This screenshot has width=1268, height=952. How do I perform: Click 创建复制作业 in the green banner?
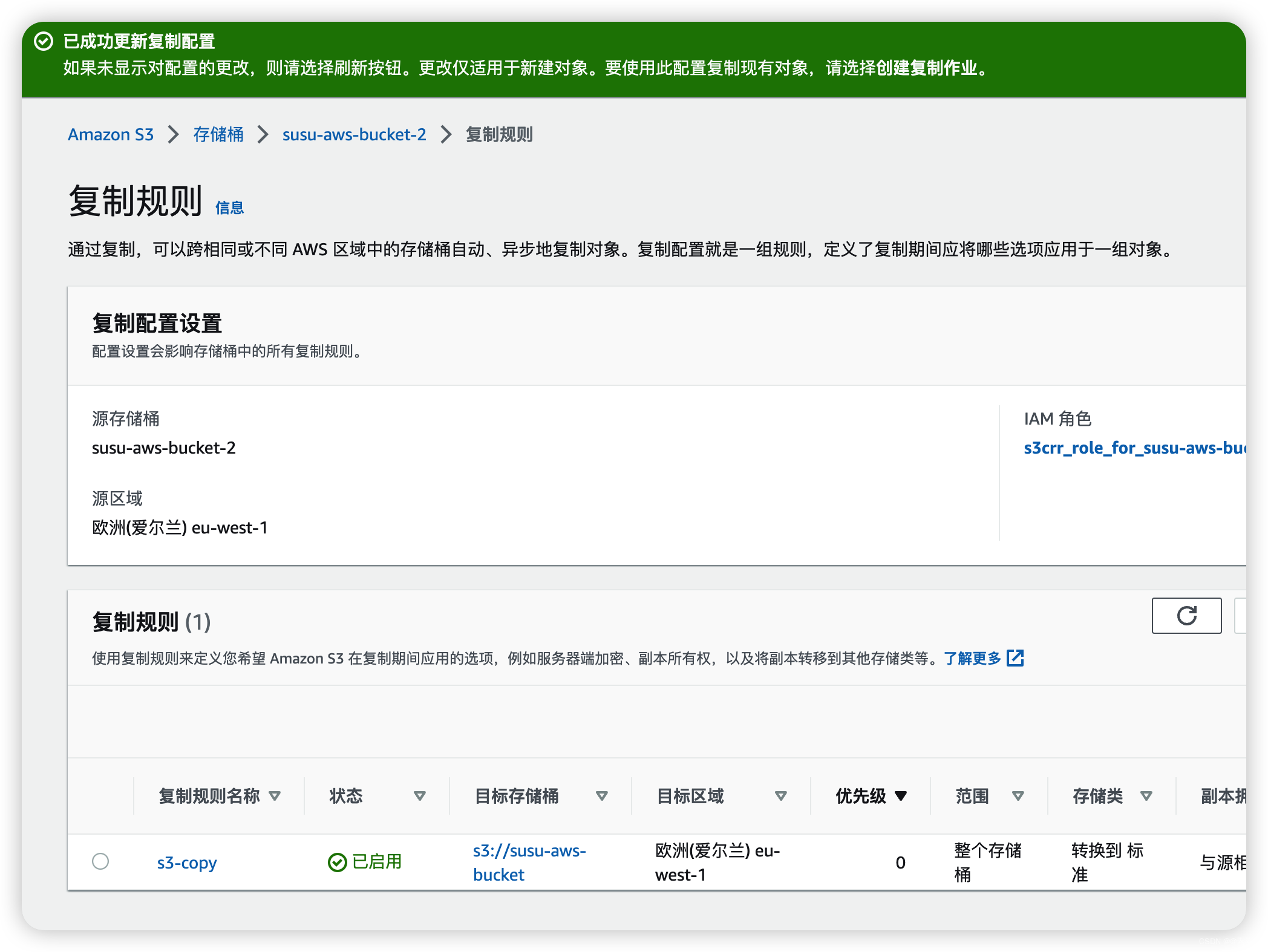pyautogui.click(x=926, y=68)
